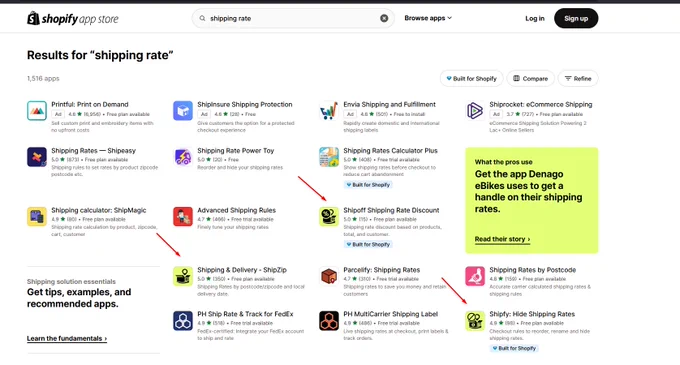The image size is (680, 365).
Task: Select the "Shipping solution essentials" label
Action: [71, 281]
